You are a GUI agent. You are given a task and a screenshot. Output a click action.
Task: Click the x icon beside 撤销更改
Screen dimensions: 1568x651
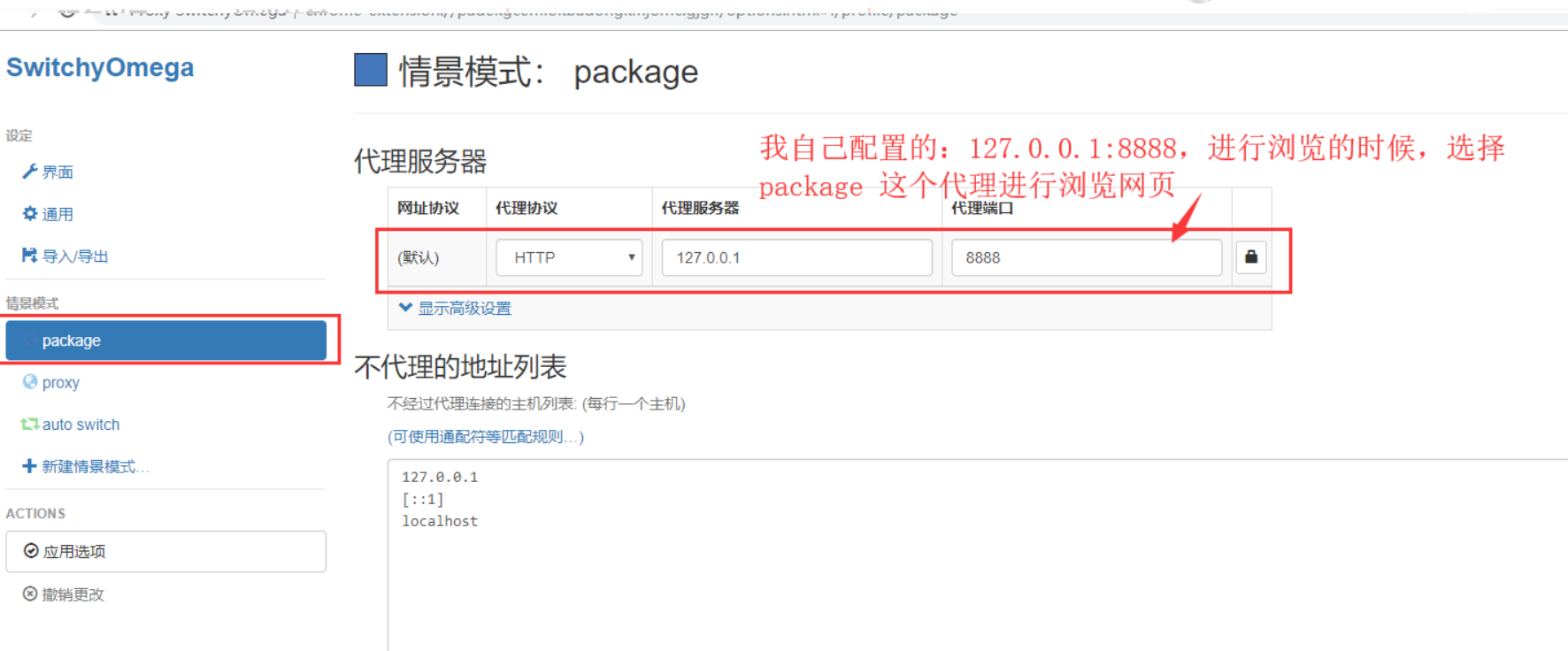pyautogui.click(x=30, y=594)
